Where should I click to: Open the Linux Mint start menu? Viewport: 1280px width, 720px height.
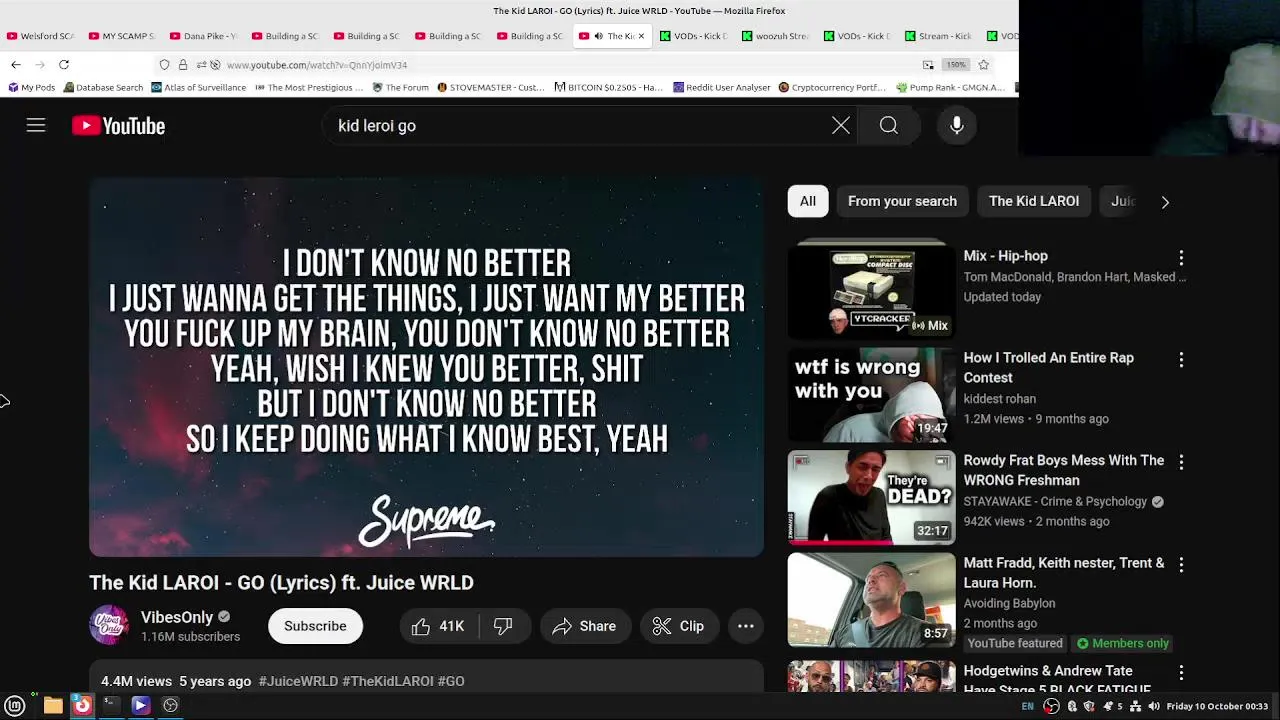(x=15, y=705)
